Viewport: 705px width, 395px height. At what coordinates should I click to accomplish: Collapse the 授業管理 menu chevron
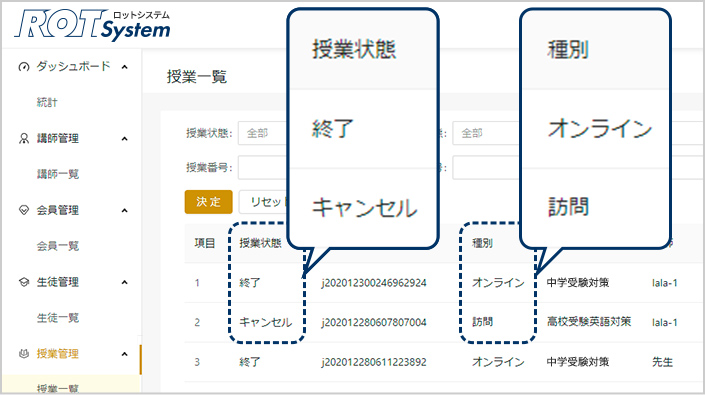(125, 354)
